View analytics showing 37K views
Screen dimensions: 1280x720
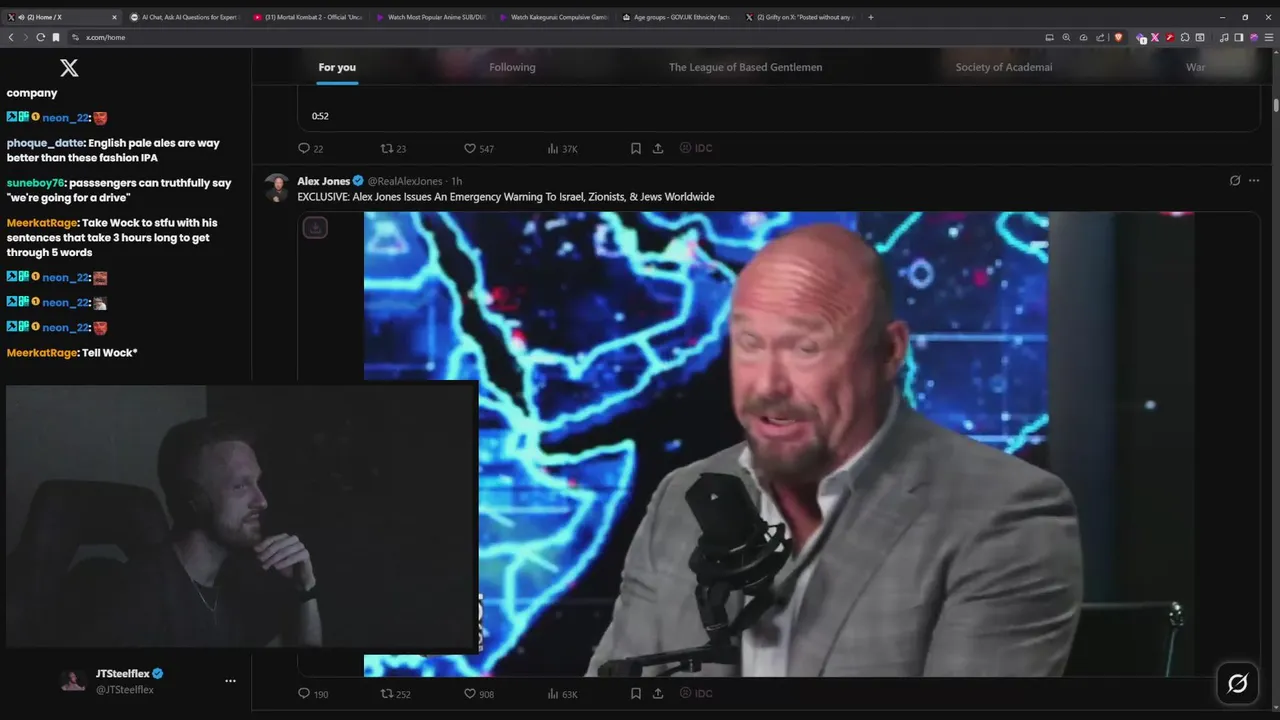(x=562, y=148)
